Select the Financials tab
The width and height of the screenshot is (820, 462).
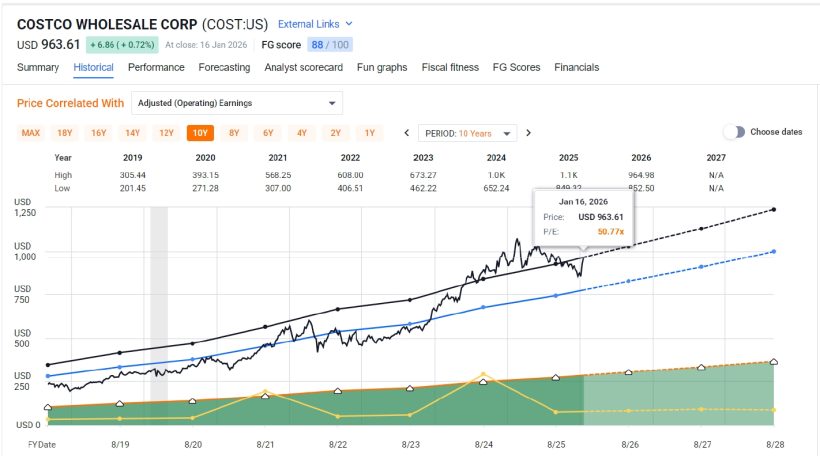pos(576,67)
